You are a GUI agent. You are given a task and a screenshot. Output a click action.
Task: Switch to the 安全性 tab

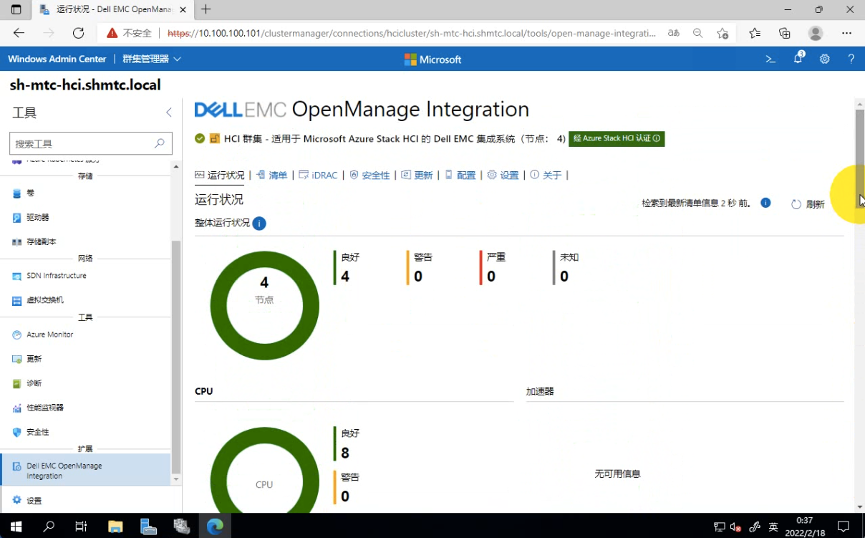click(369, 175)
